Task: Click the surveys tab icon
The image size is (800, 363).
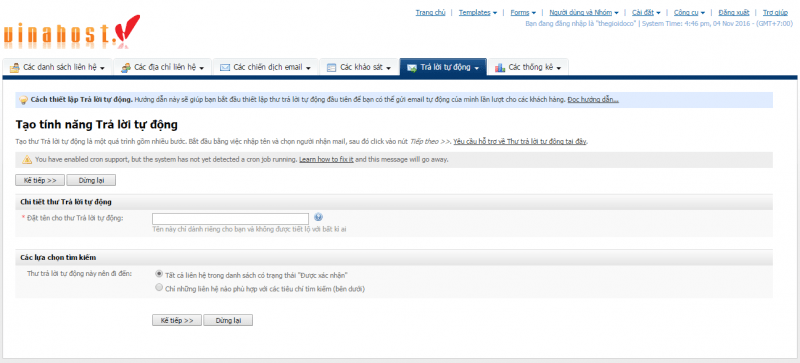Action: [332, 67]
